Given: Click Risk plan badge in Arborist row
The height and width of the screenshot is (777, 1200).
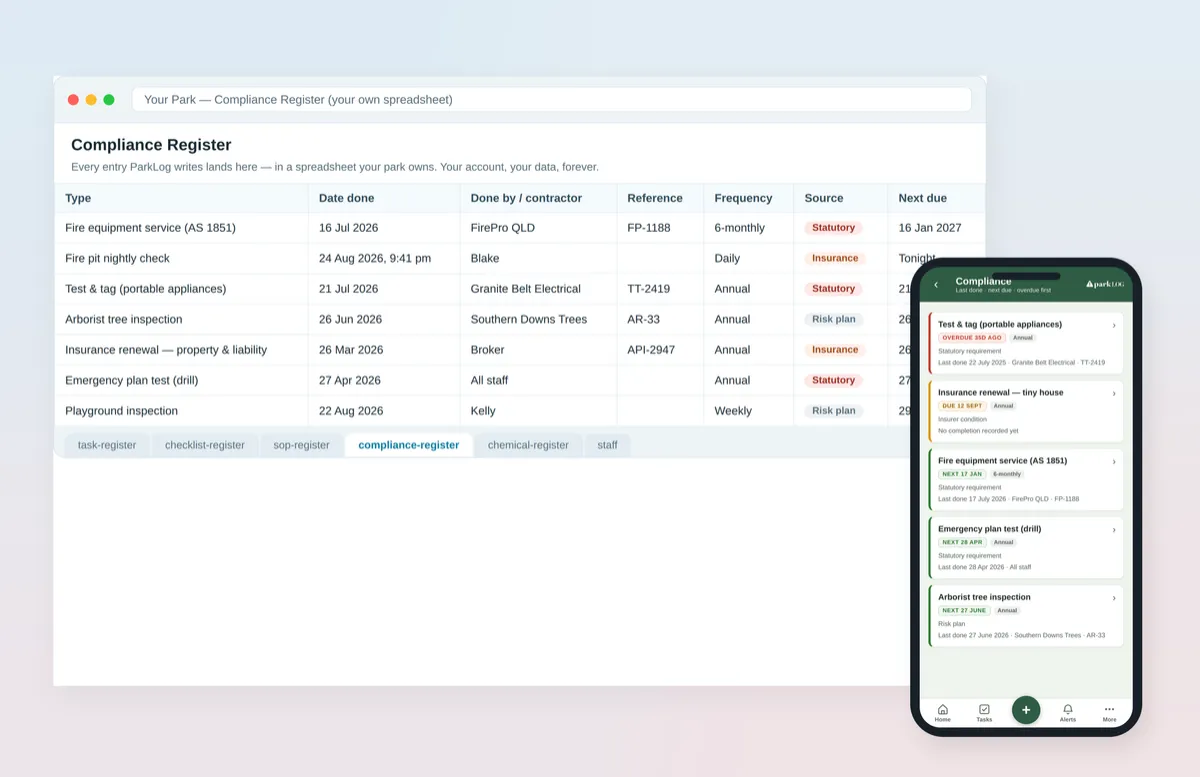Looking at the screenshot, I should [x=833, y=319].
